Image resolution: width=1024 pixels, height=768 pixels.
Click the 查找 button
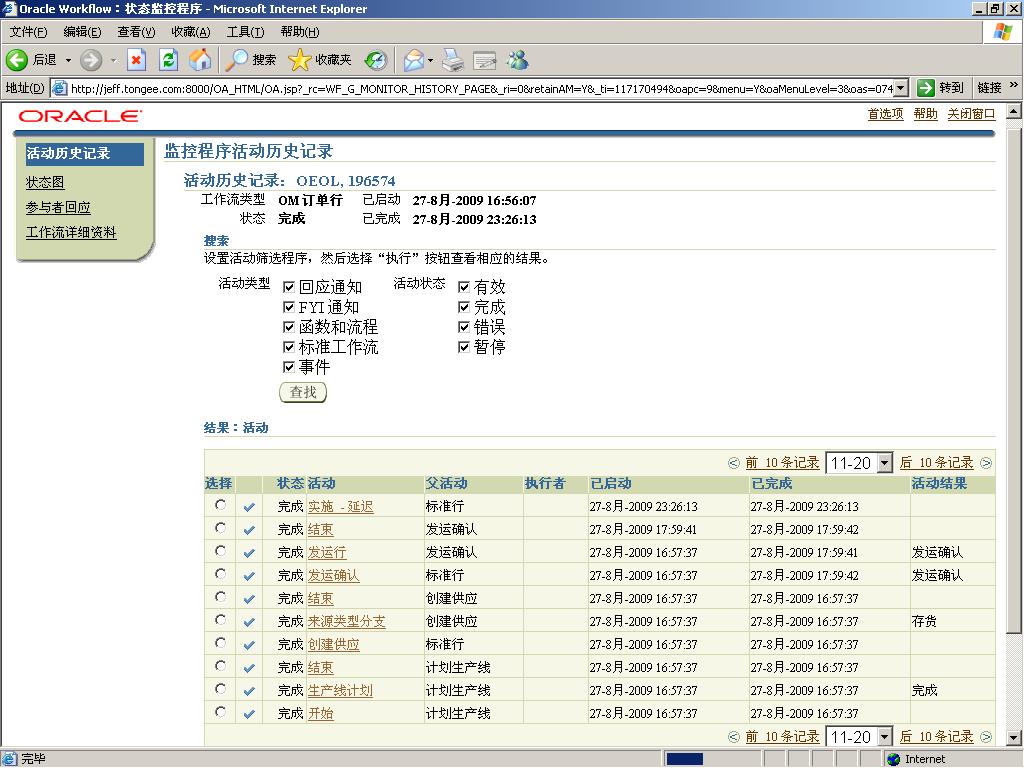pyautogui.click(x=303, y=392)
